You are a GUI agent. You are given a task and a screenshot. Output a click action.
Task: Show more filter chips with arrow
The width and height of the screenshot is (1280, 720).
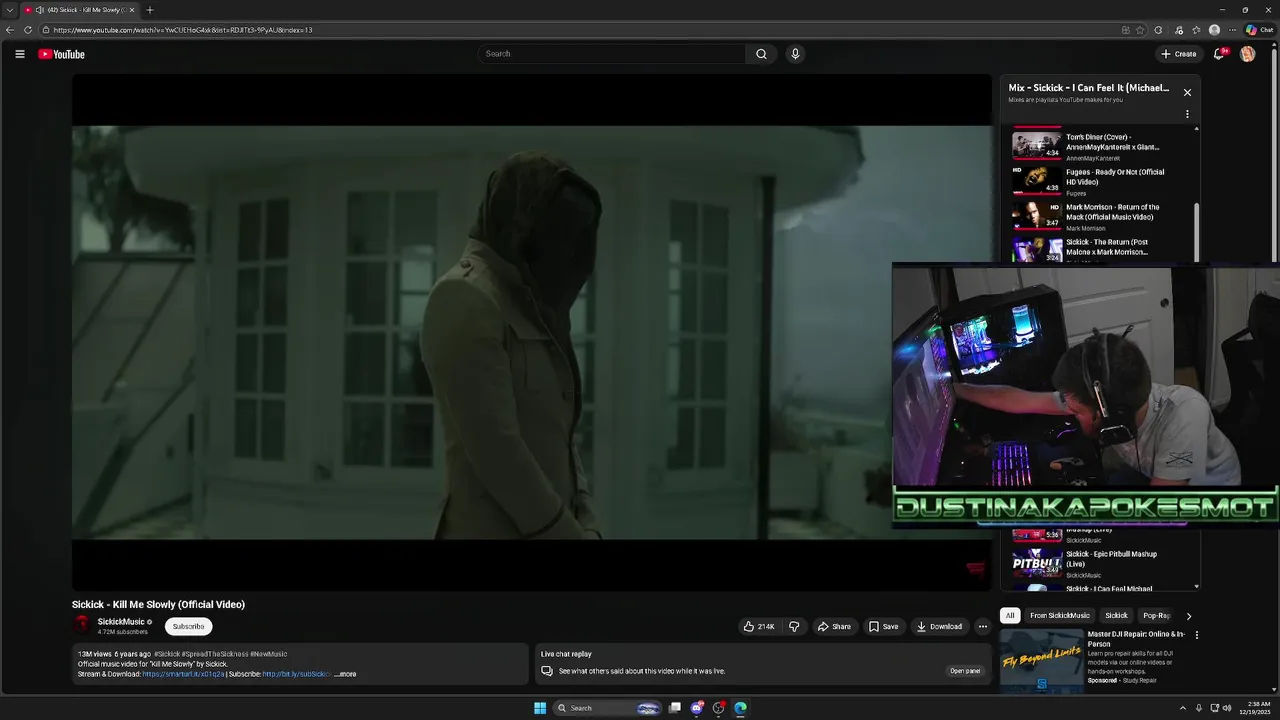coord(1188,616)
